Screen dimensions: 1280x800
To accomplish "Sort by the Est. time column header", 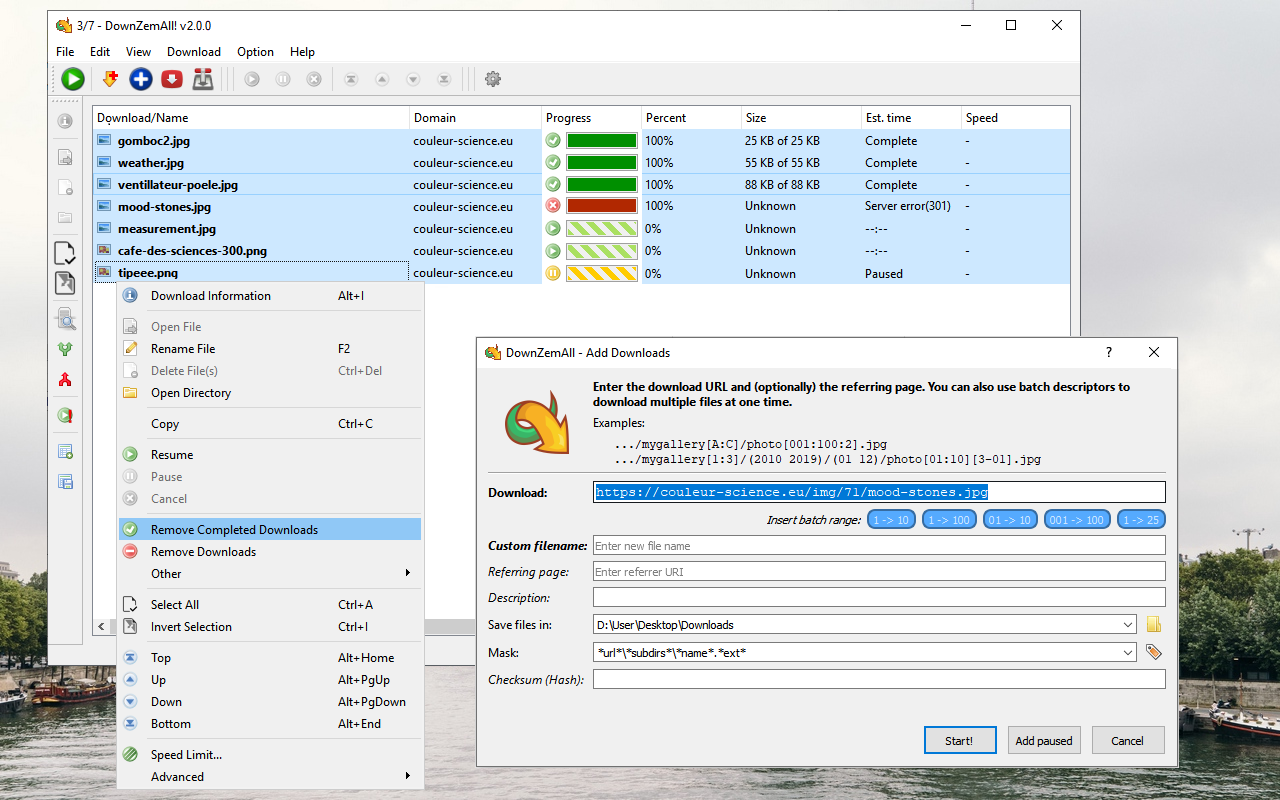I will [x=911, y=118].
